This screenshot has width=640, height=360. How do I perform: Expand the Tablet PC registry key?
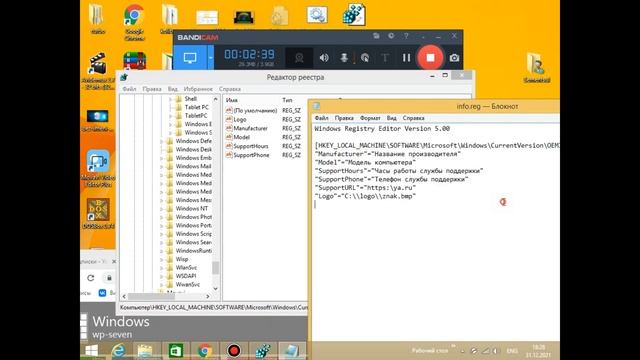[171, 107]
